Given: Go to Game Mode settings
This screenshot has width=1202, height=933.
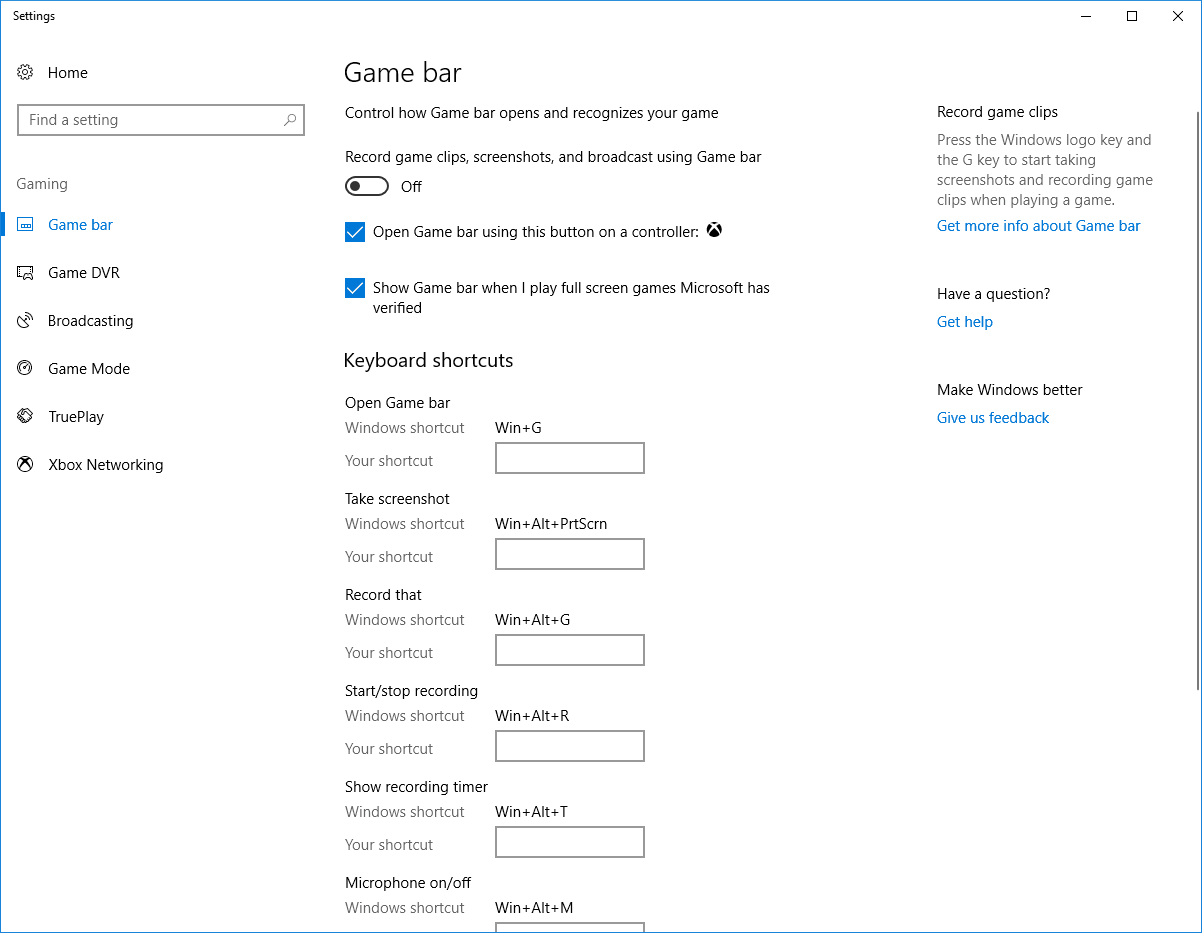Looking at the screenshot, I should 89,369.
